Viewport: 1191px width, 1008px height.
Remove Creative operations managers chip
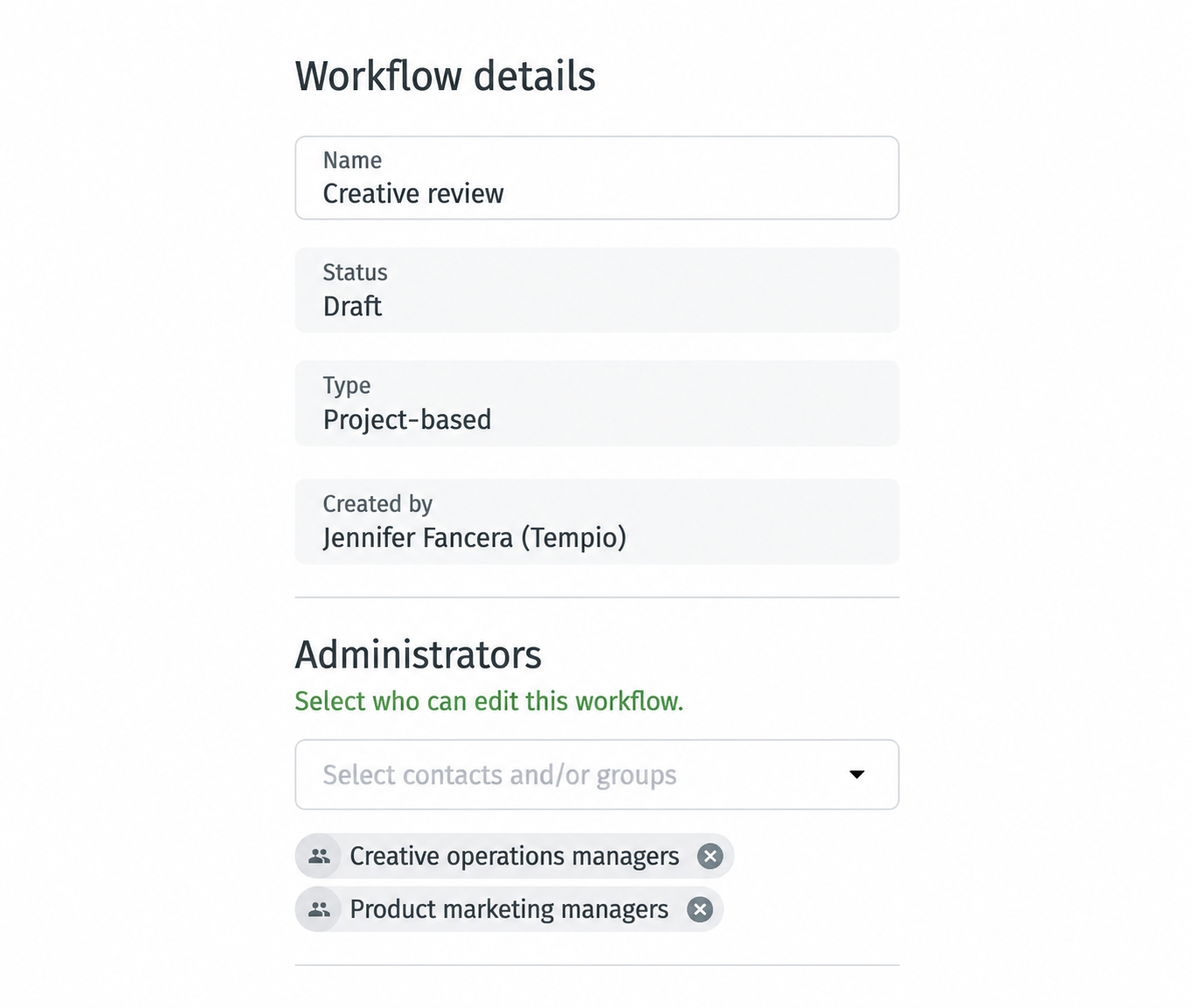point(710,856)
